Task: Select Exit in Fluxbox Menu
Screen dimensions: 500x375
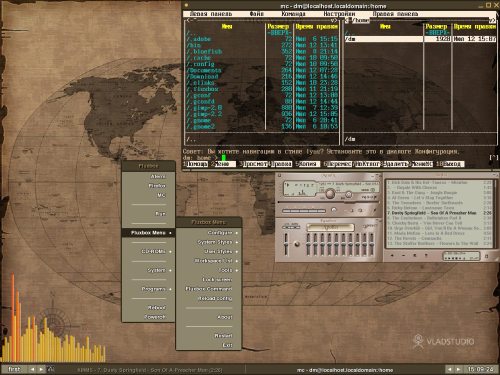Action: 208,345
